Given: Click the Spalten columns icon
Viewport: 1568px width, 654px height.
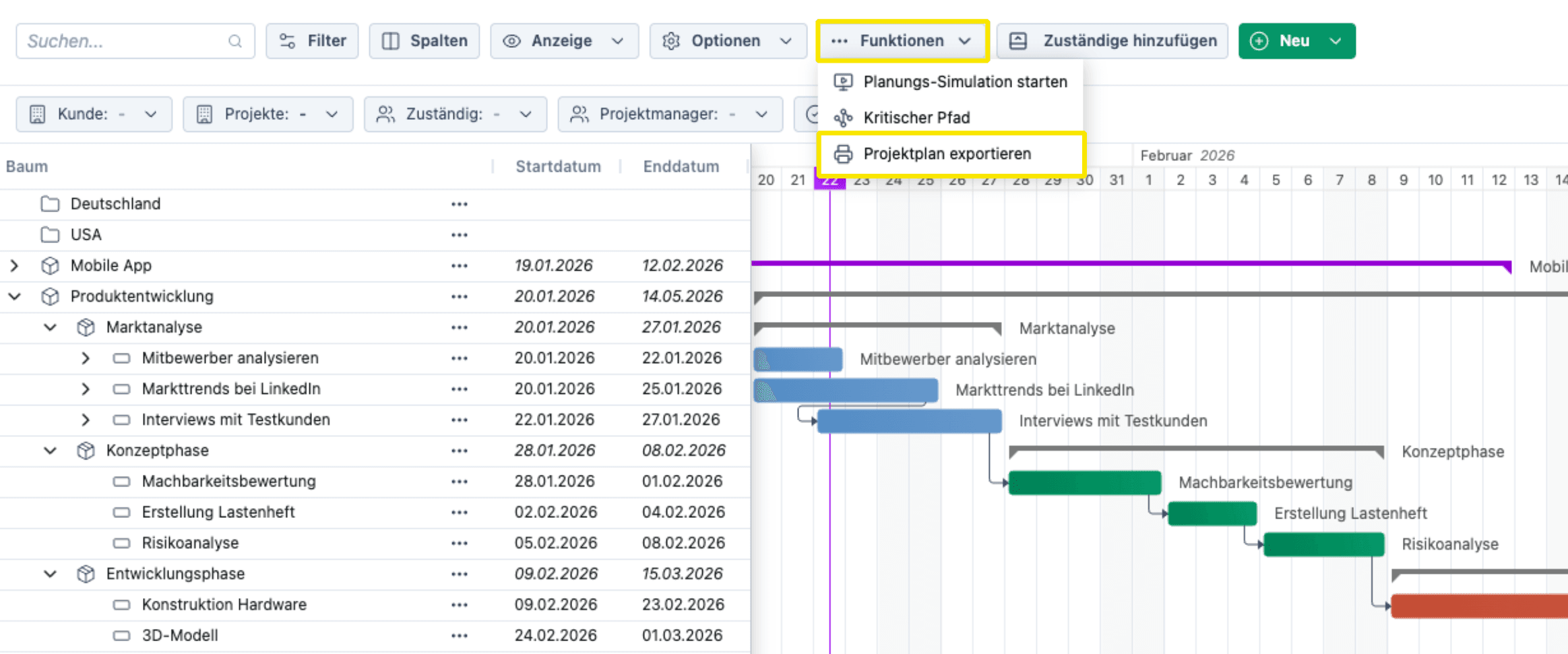Looking at the screenshot, I should [391, 41].
